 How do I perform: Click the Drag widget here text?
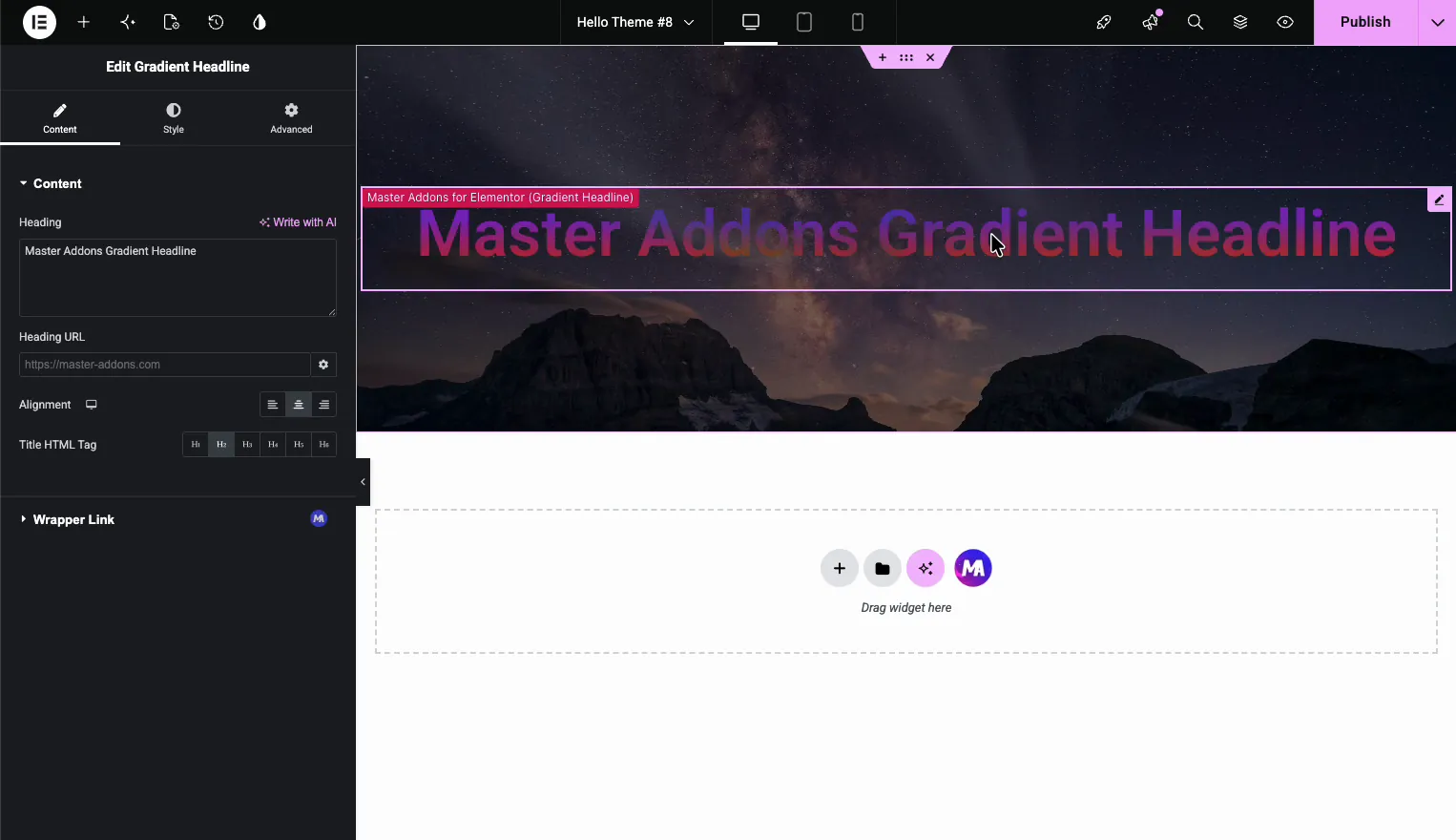[906, 608]
